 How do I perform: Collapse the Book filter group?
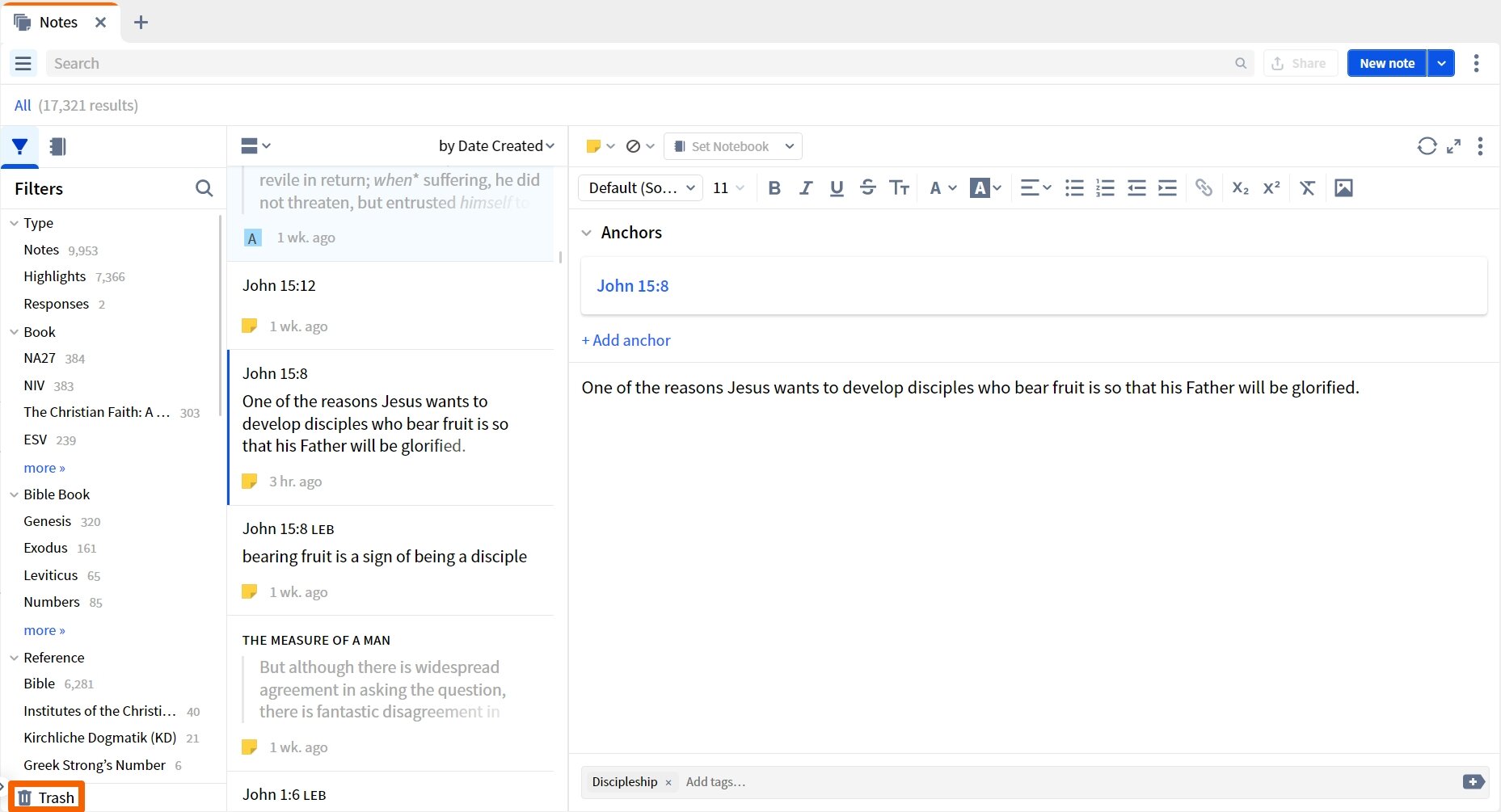14,332
